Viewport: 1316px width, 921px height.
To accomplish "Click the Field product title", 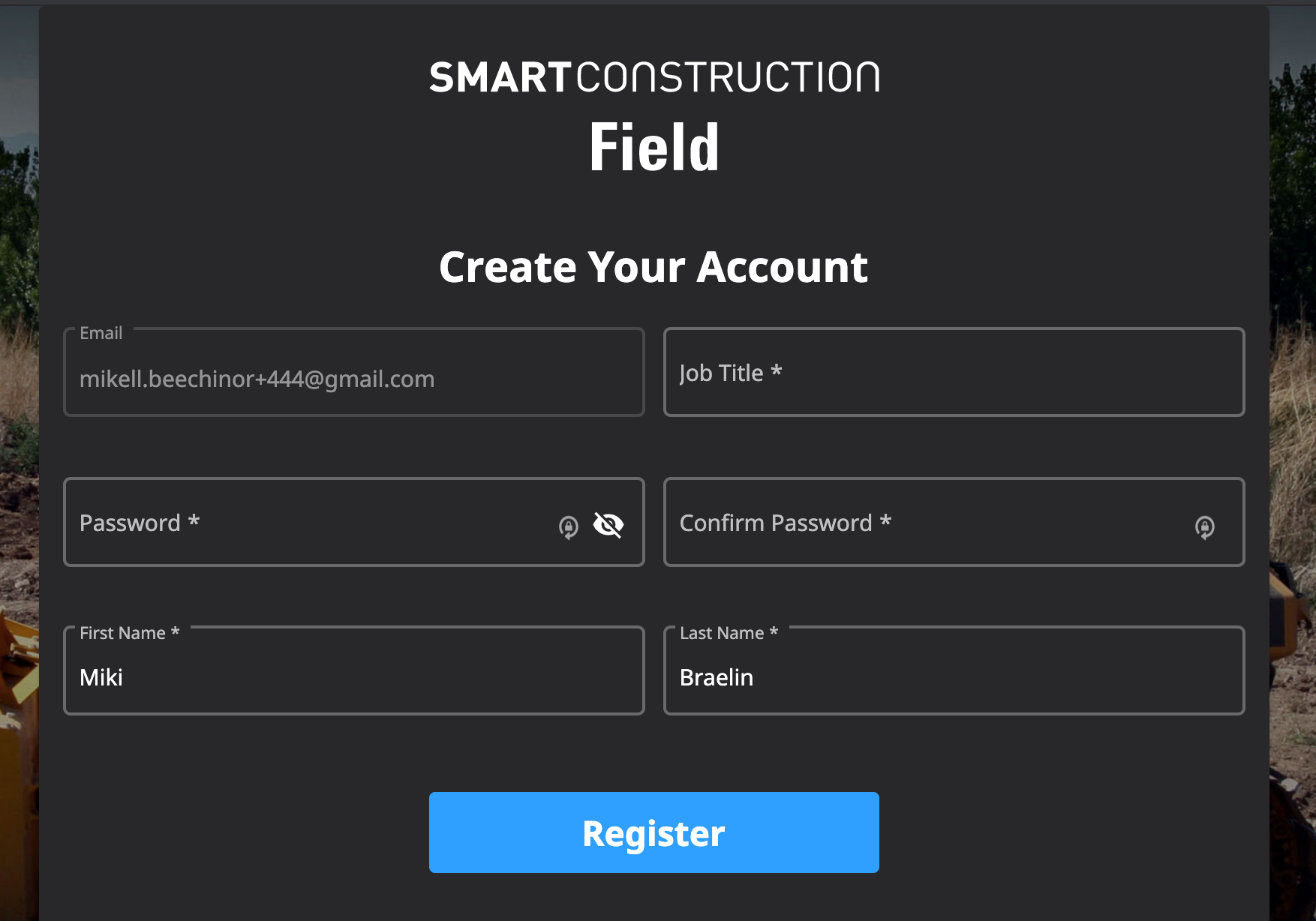I will coord(654,147).
